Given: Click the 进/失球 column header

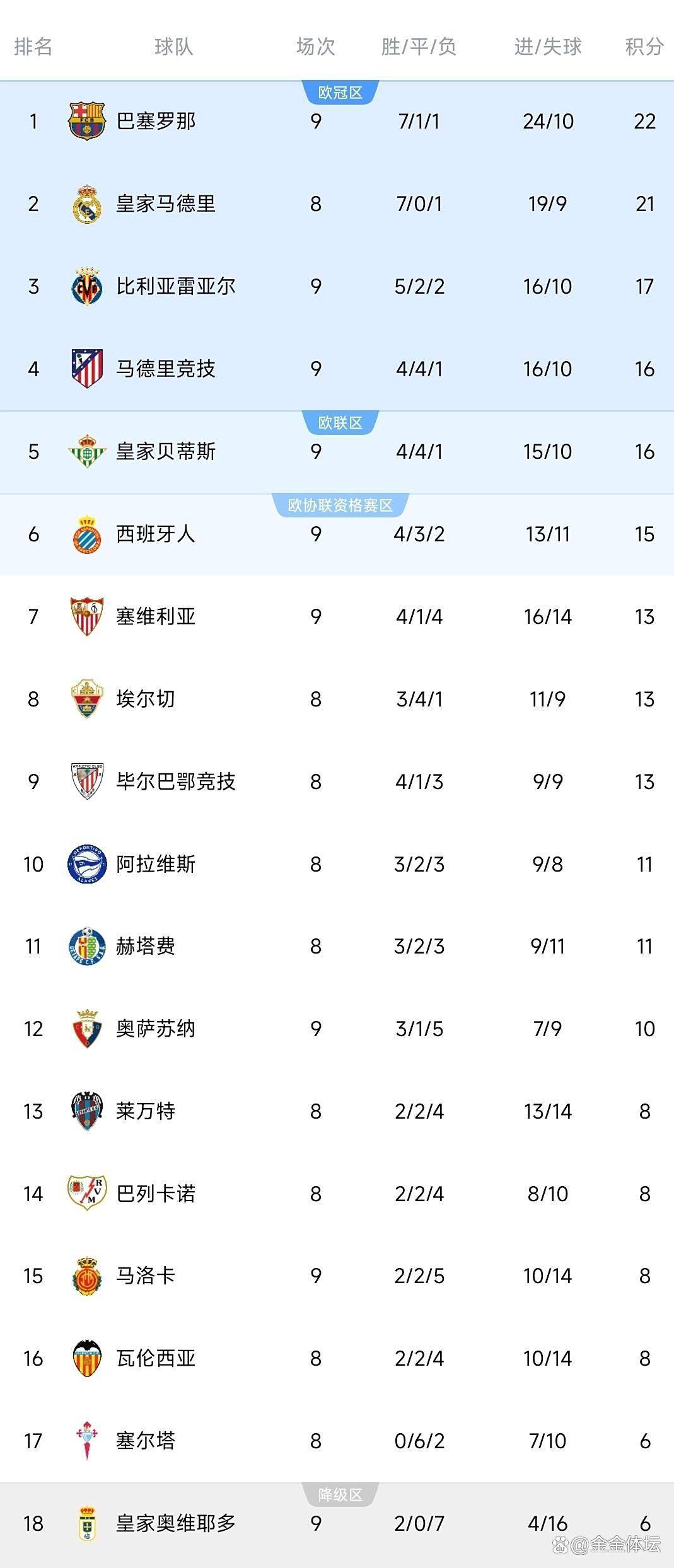Looking at the screenshot, I should (x=547, y=47).
